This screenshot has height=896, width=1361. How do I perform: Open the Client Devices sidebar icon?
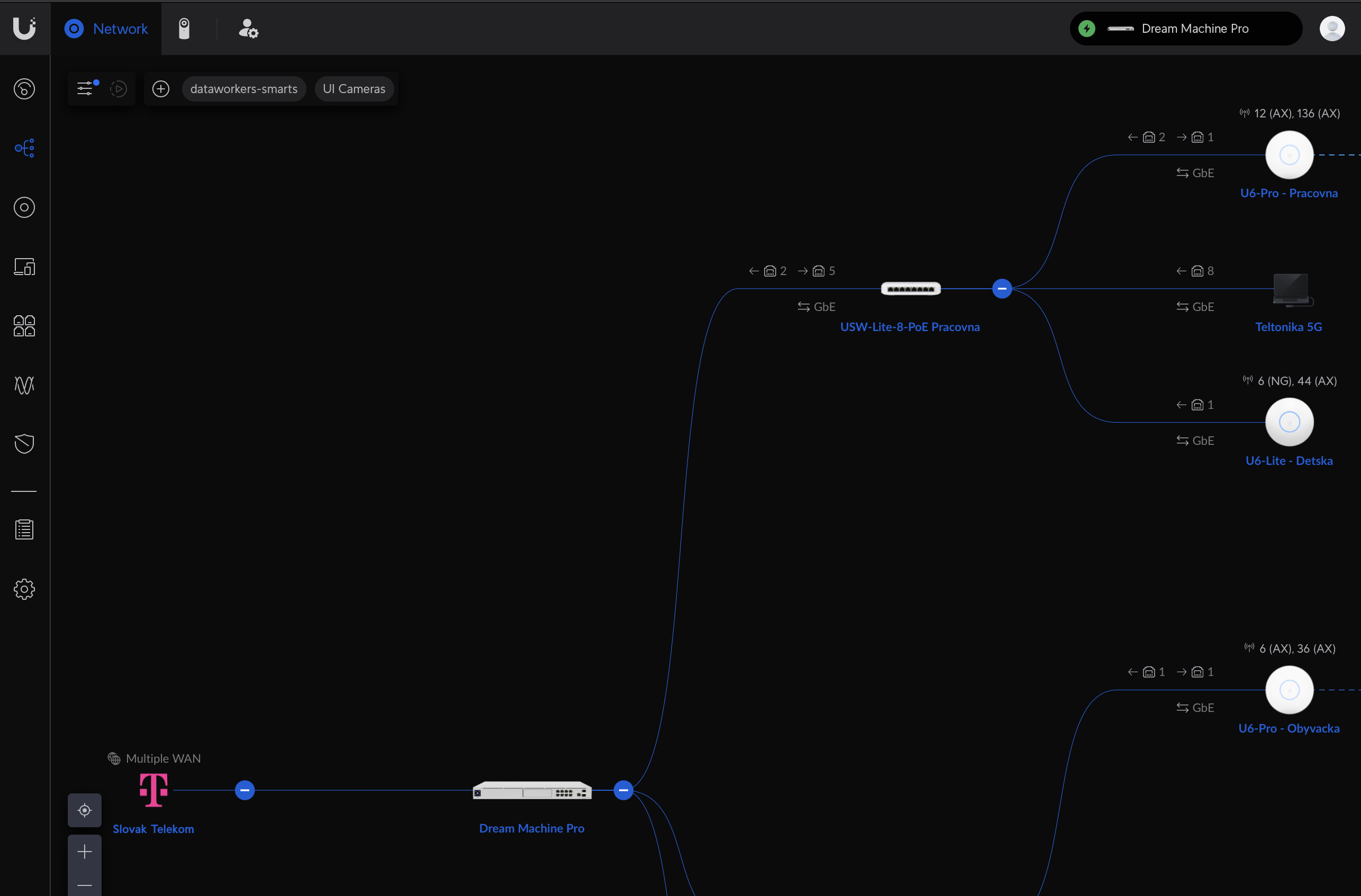[x=24, y=267]
